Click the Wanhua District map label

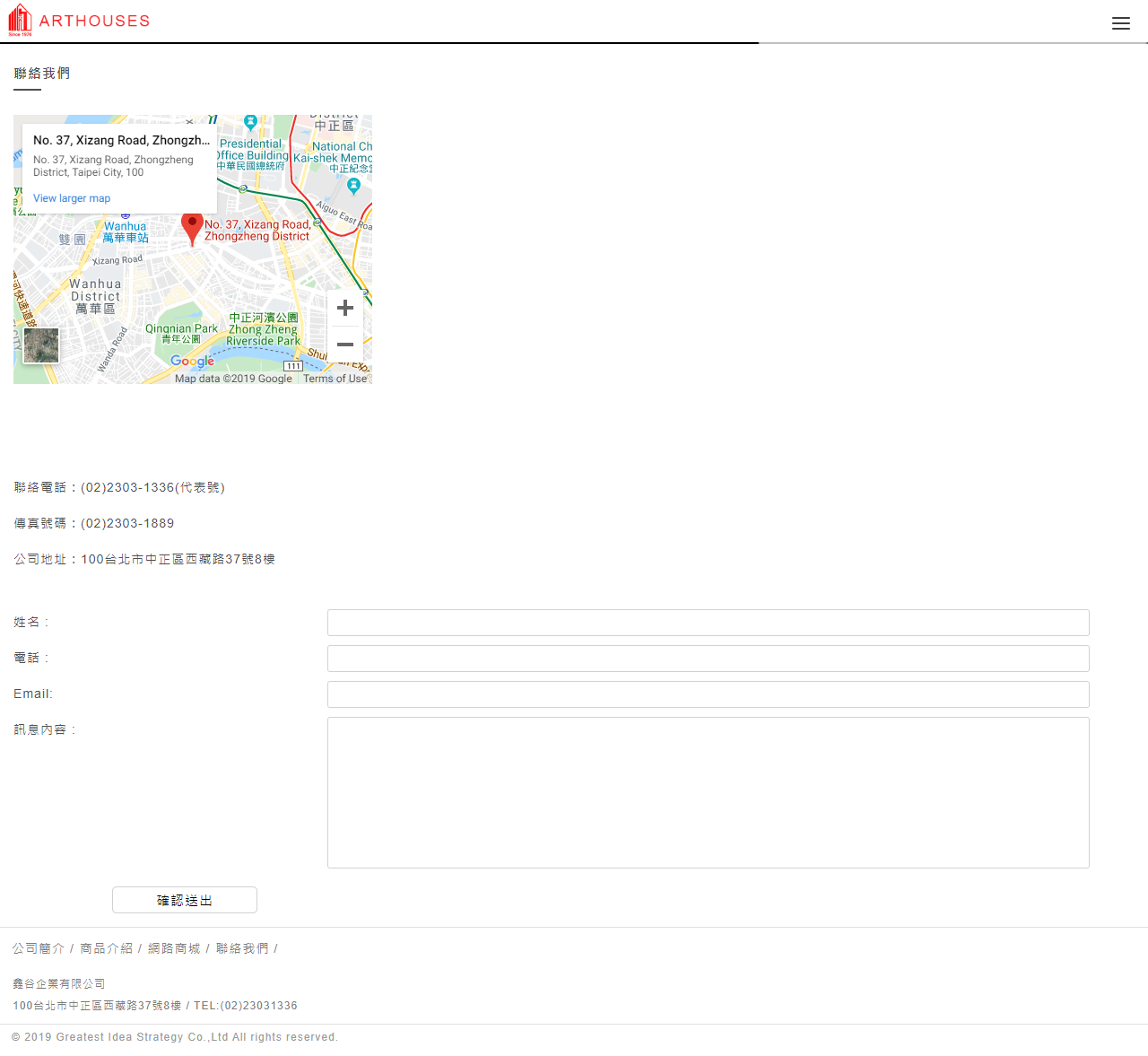95,296
